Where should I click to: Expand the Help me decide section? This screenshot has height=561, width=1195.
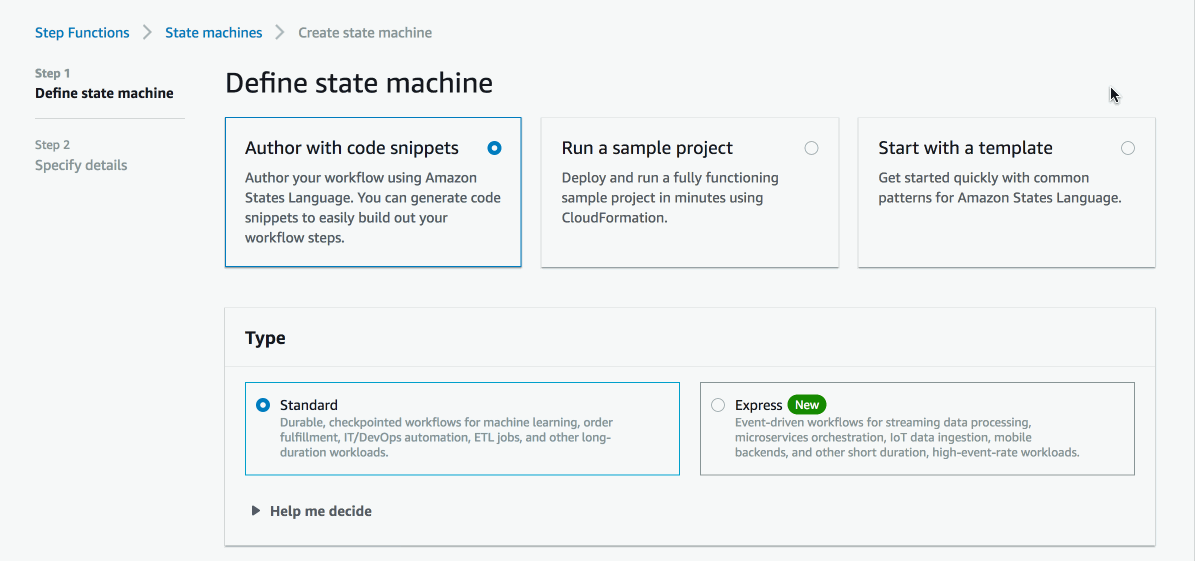point(321,511)
